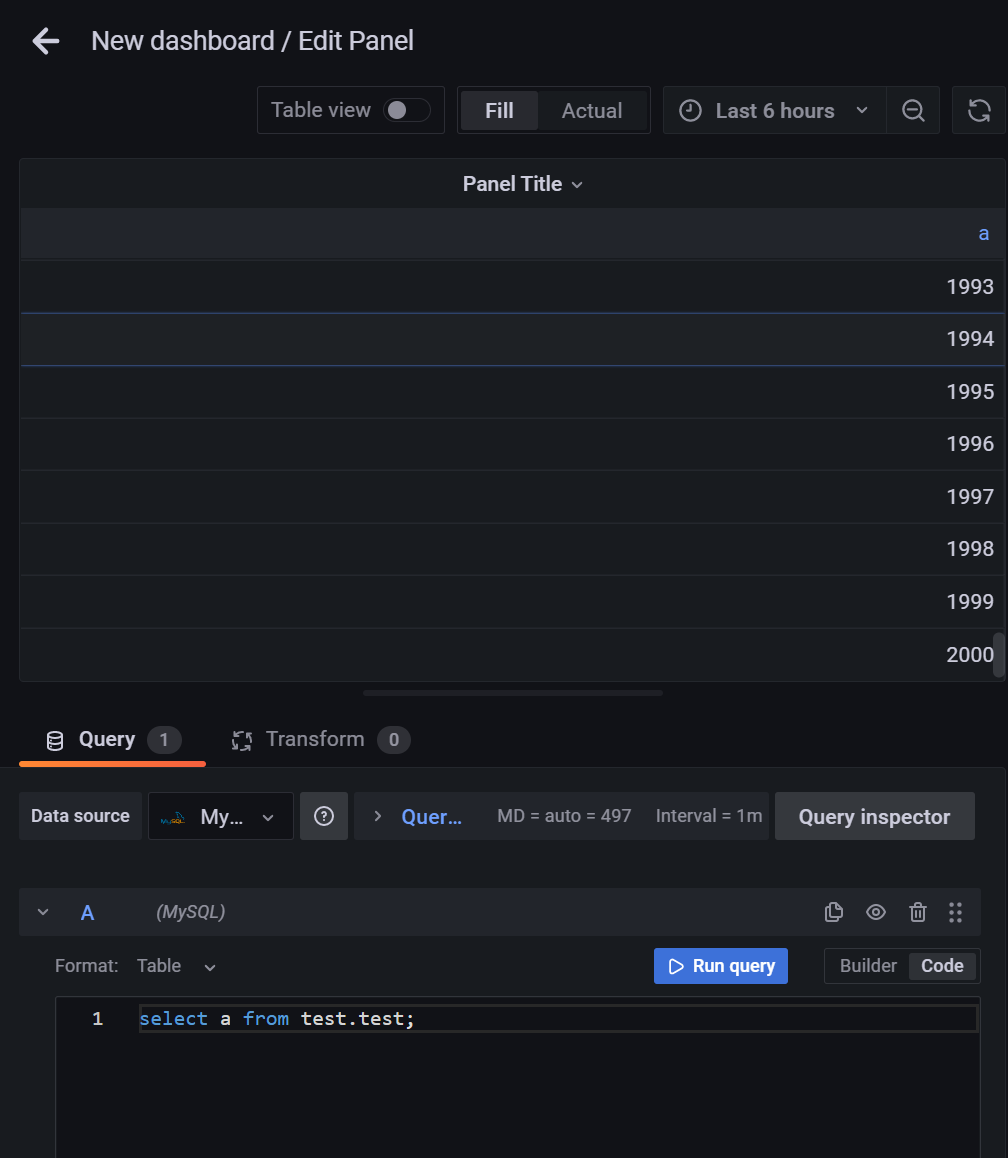Open the time range clock icon
The height and width of the screenshot is (1158, 1008).
pos(690,110)
